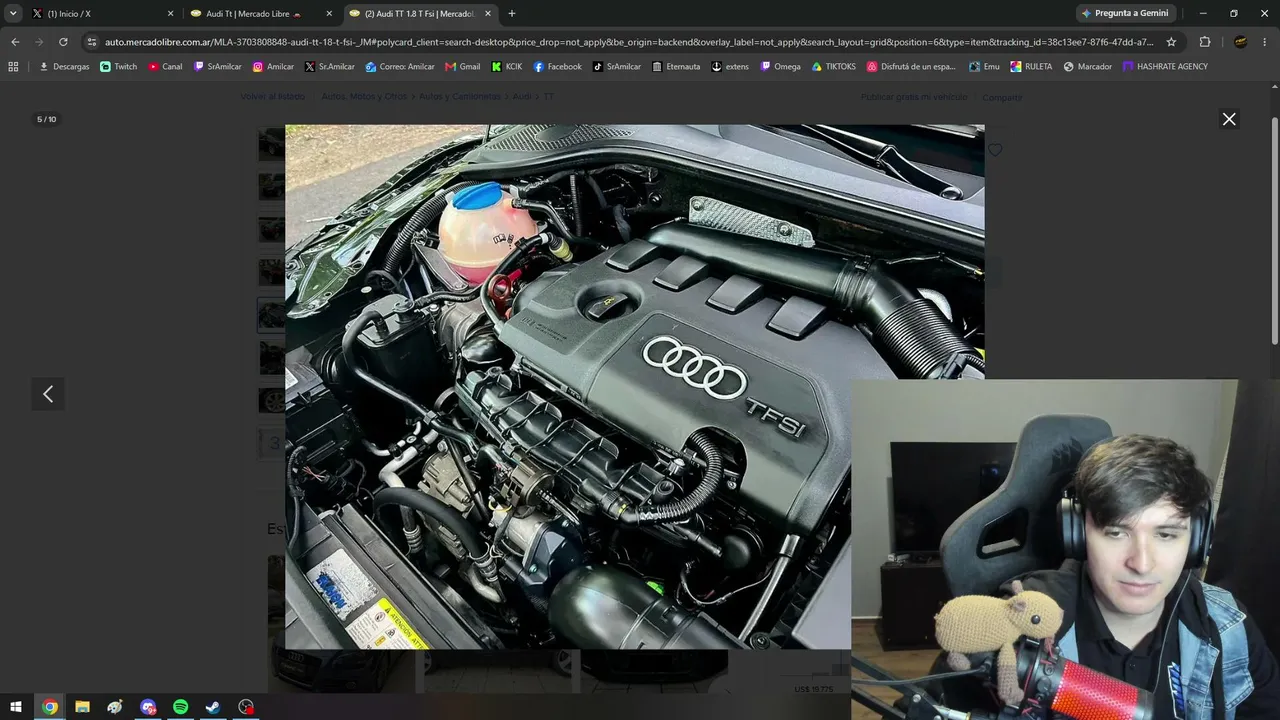The width and height of the screenshot is (1280, 720).
Task: Open the Chrome apps grid shortcut
Action: click(x=13, y=67)
